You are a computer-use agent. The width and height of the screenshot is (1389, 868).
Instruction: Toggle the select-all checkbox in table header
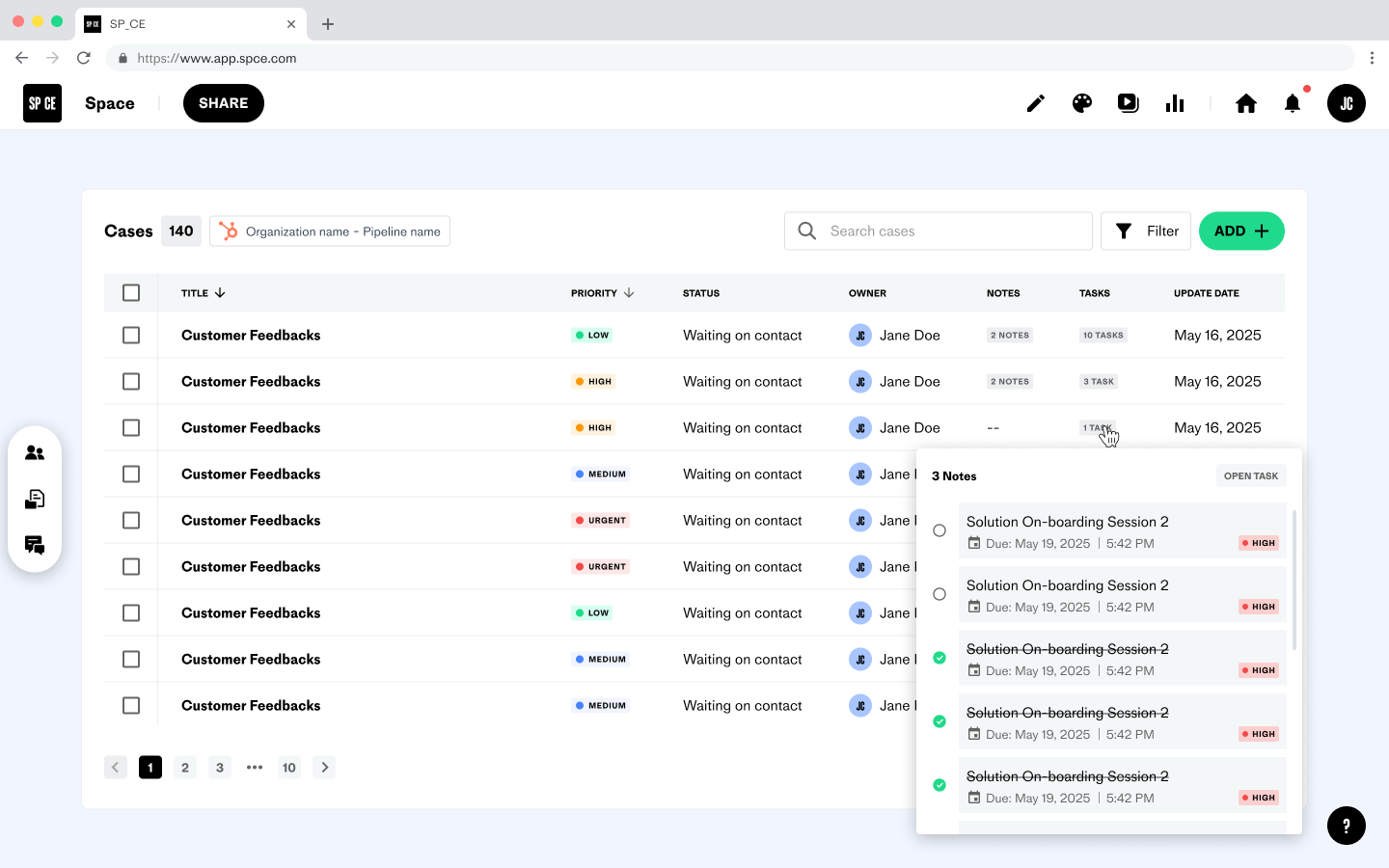[131, 293]
